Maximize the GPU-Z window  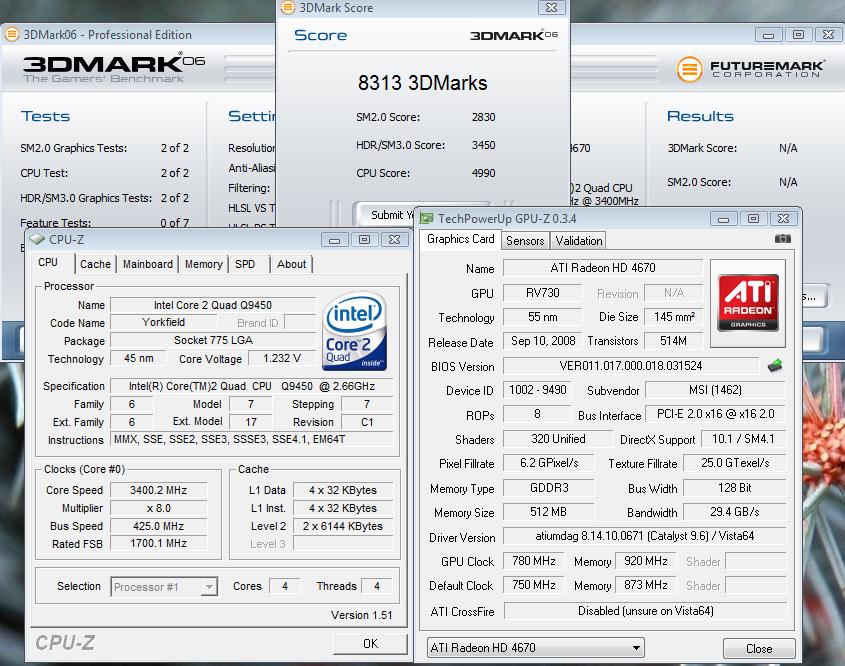753,219
